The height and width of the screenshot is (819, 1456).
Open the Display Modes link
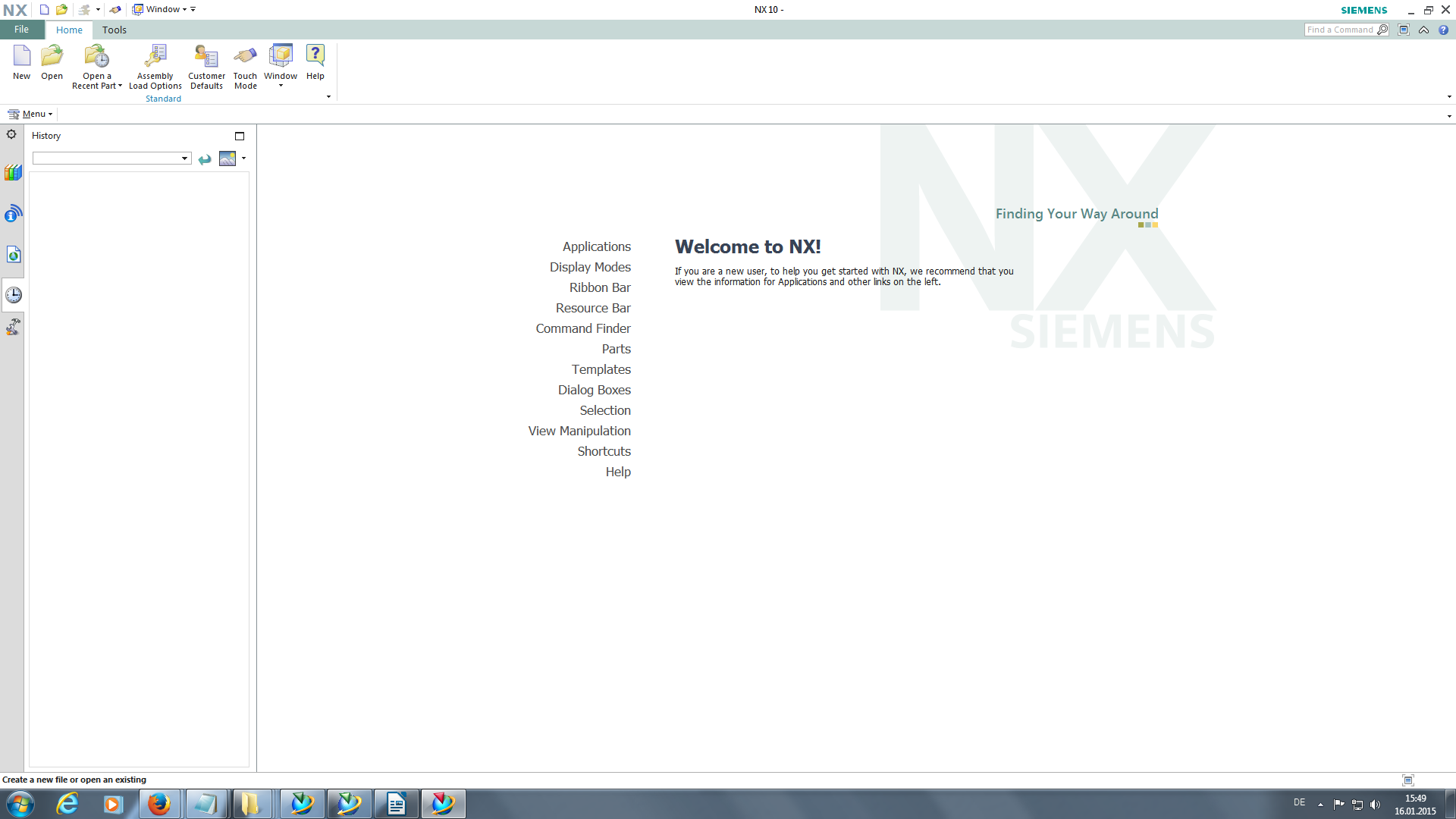[590, 267]
